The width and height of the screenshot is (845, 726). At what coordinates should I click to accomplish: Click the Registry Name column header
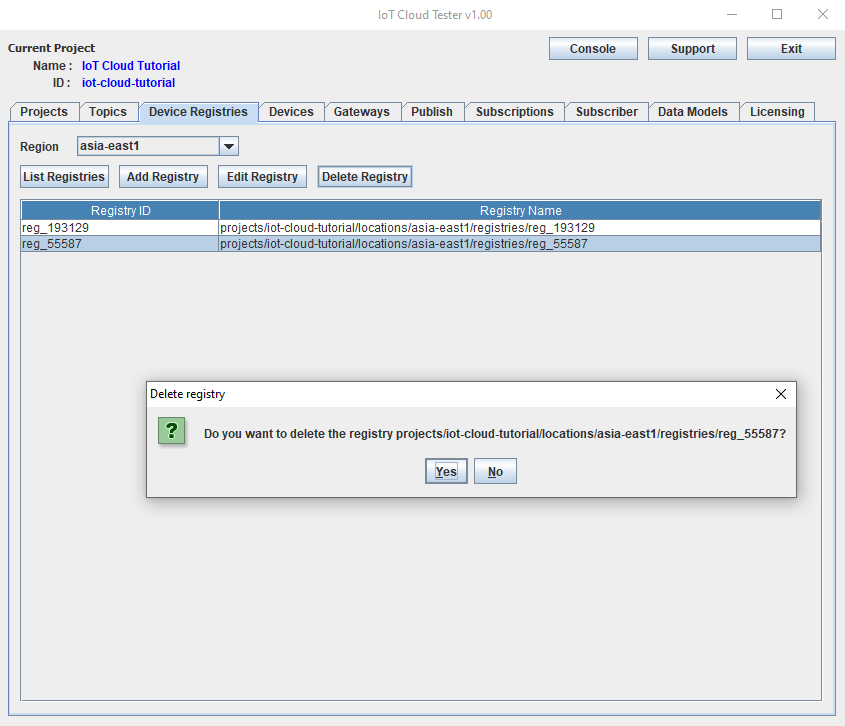pos(520,211)
